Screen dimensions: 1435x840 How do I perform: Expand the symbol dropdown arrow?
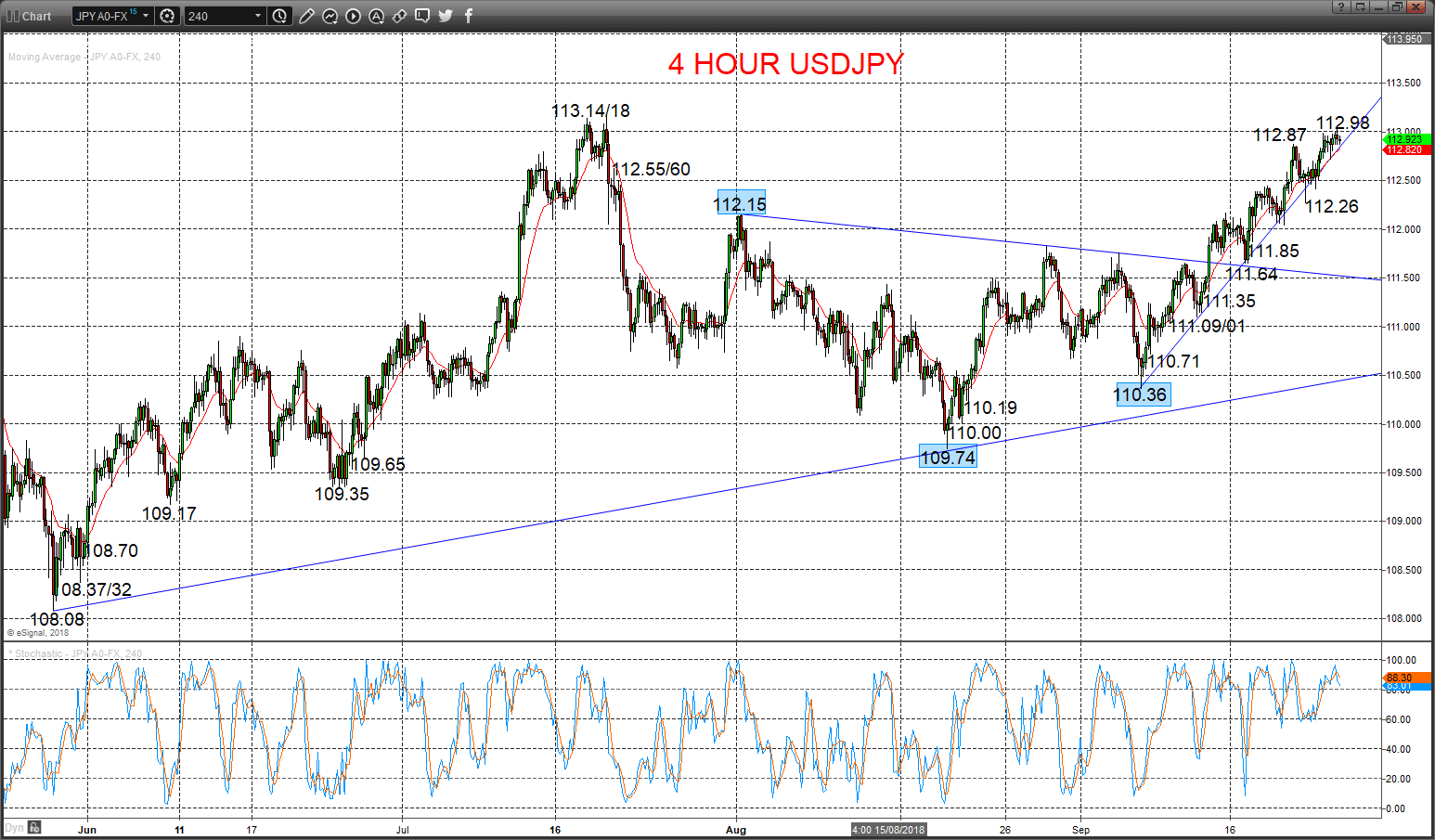(146, 16)
